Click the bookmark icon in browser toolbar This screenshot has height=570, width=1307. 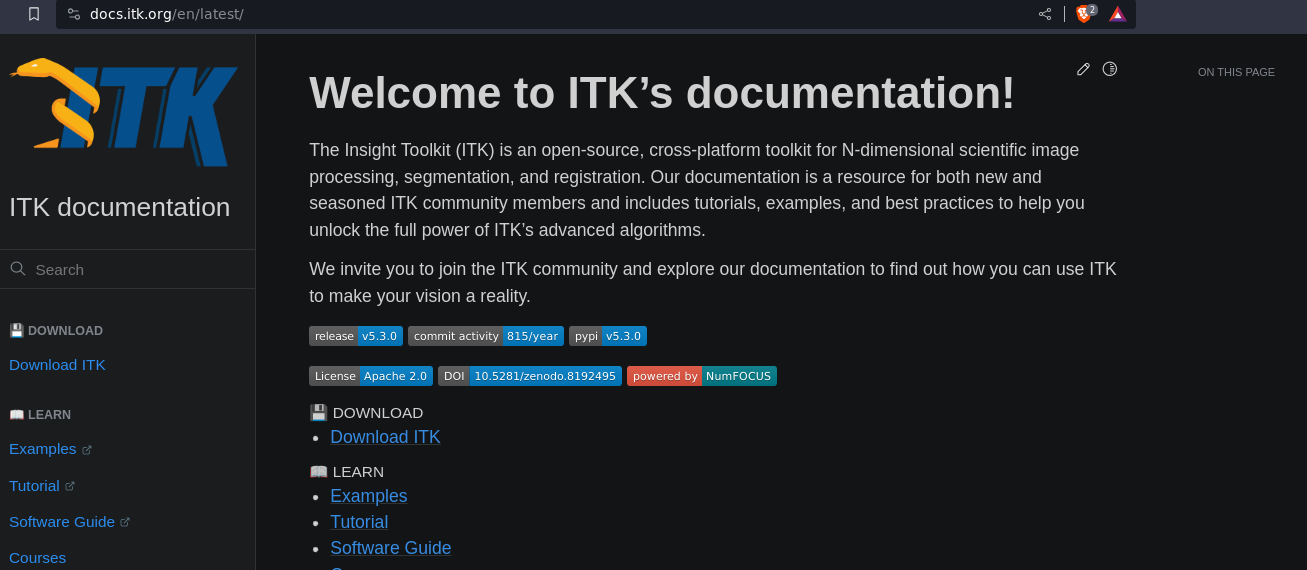coord(34,14)
